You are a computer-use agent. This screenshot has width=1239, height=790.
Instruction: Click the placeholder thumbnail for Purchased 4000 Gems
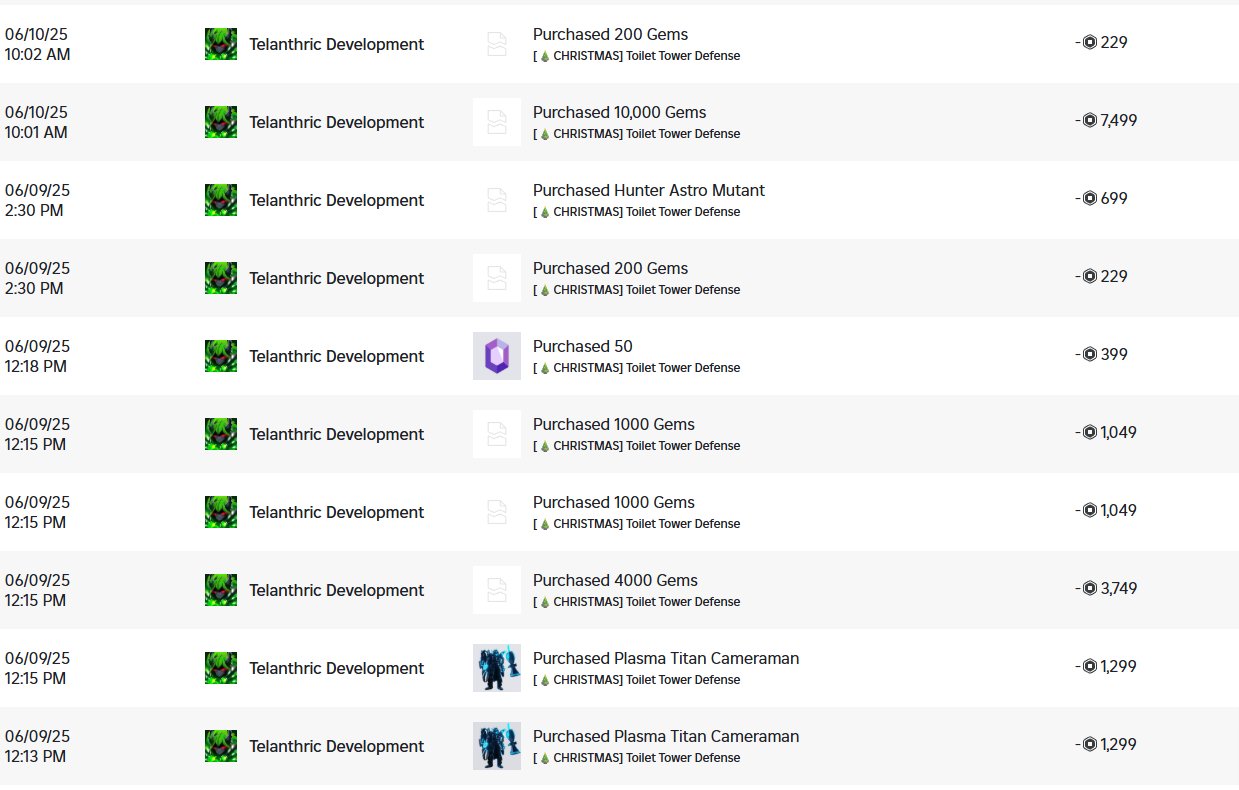coord(497,590)
